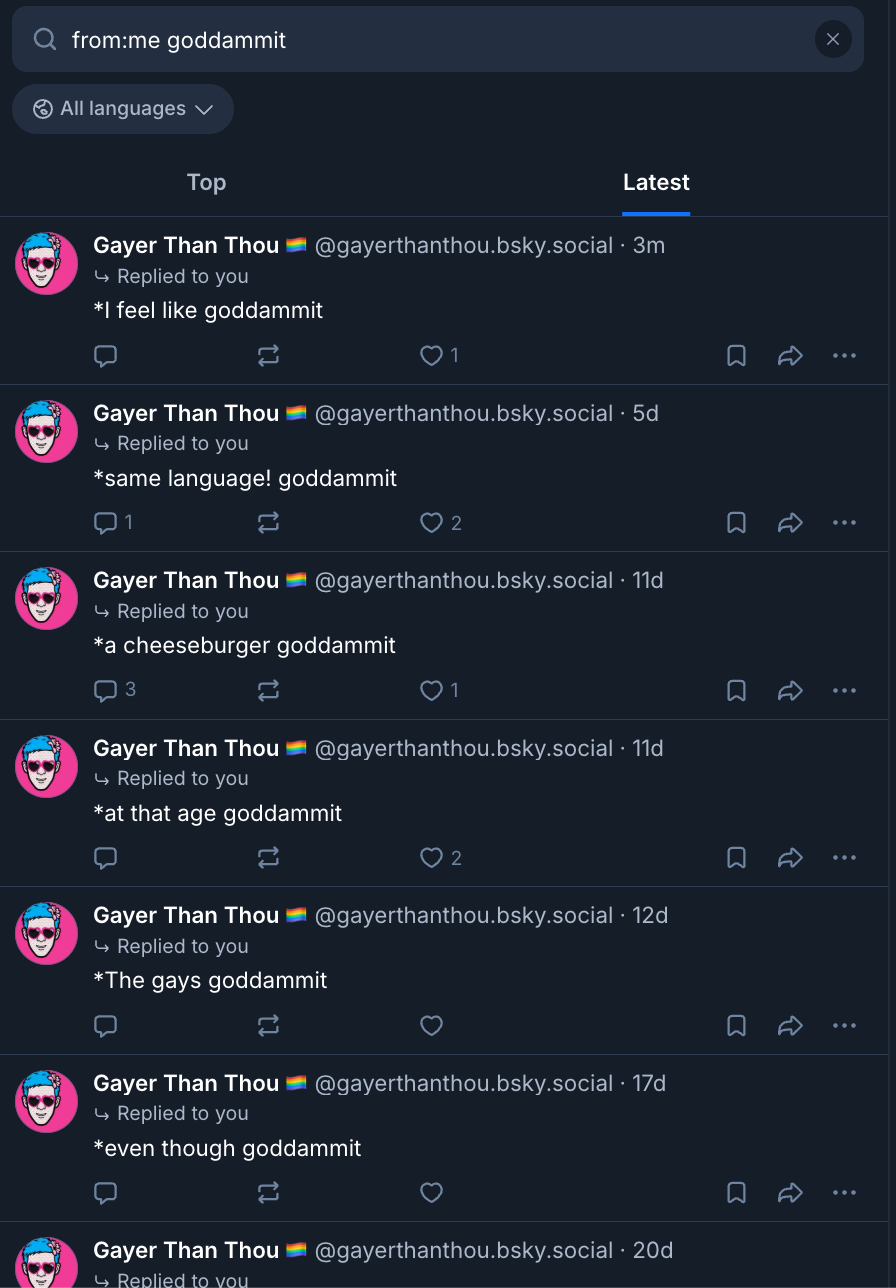Open the @gayerthanthou.bsky.social handle on the 5d post

coord(464,413)
